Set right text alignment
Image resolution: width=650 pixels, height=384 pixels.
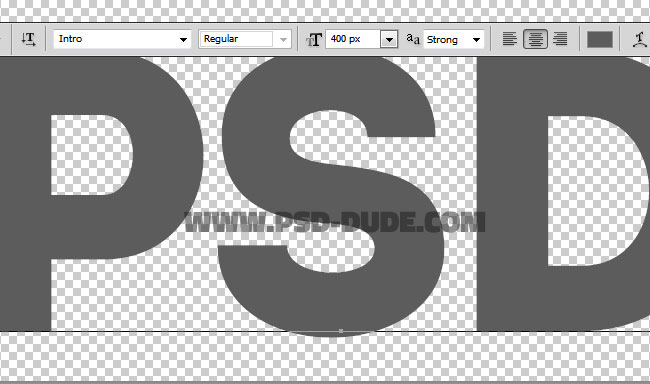coord(560,39)
